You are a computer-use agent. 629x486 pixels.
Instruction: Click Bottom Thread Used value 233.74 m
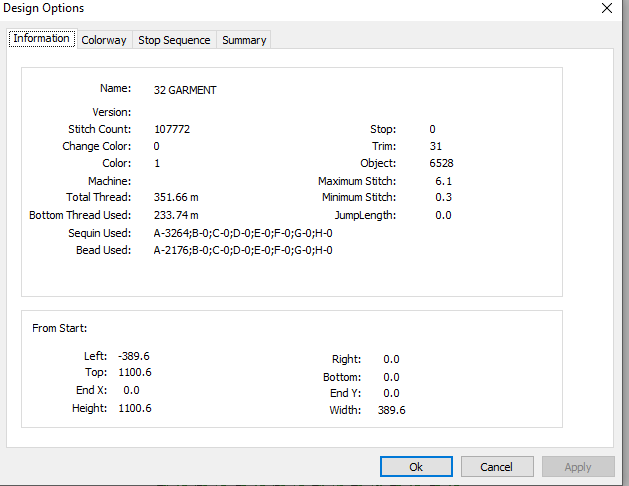(x=176, y=215)
